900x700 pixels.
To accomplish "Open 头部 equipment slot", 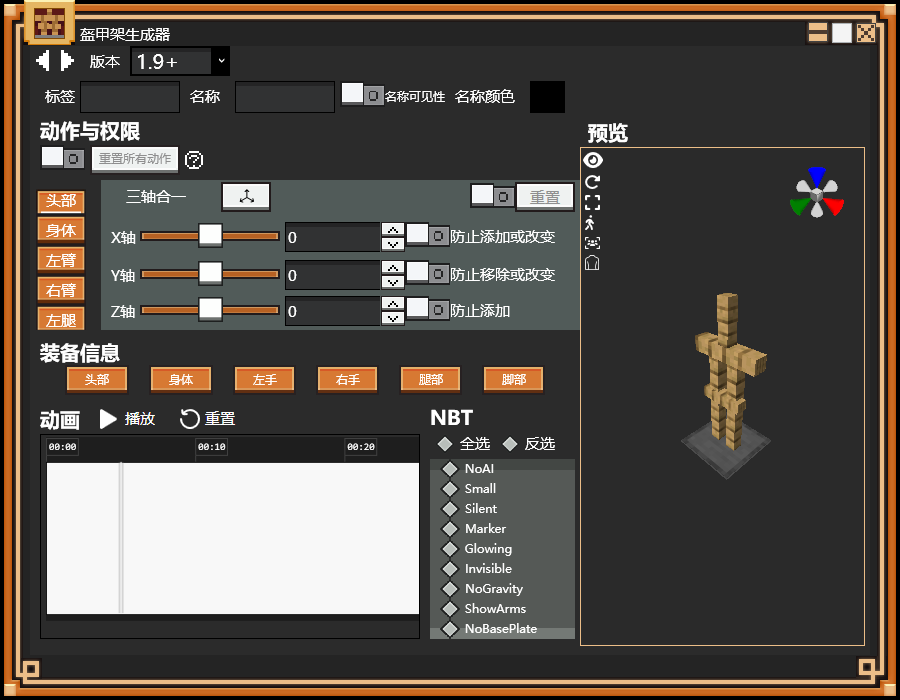I will tap(97, 380).
